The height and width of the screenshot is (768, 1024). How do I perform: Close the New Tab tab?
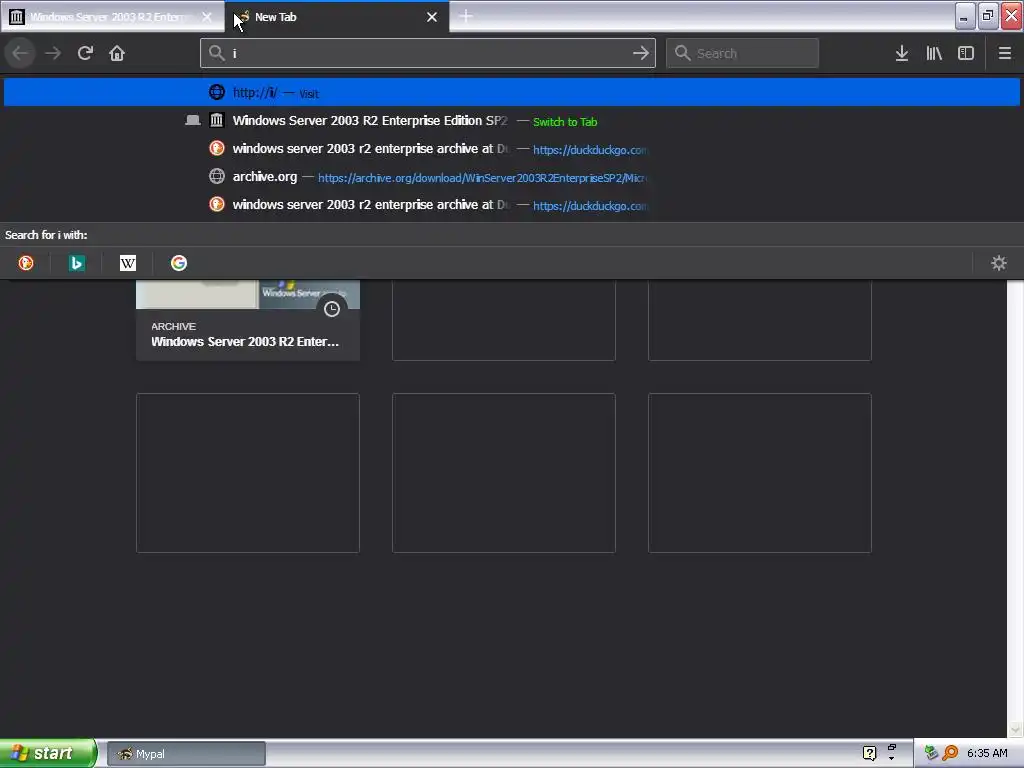coord(432,17)
